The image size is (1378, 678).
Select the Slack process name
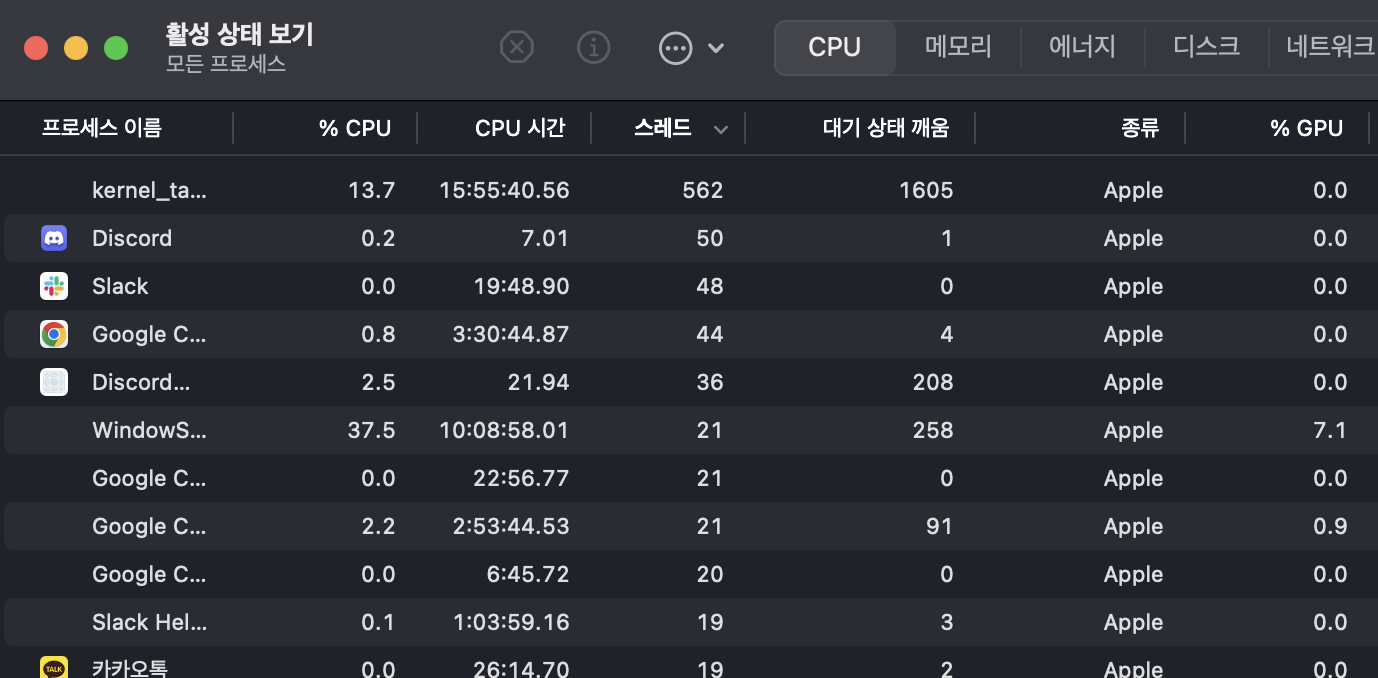coord(120,286)
